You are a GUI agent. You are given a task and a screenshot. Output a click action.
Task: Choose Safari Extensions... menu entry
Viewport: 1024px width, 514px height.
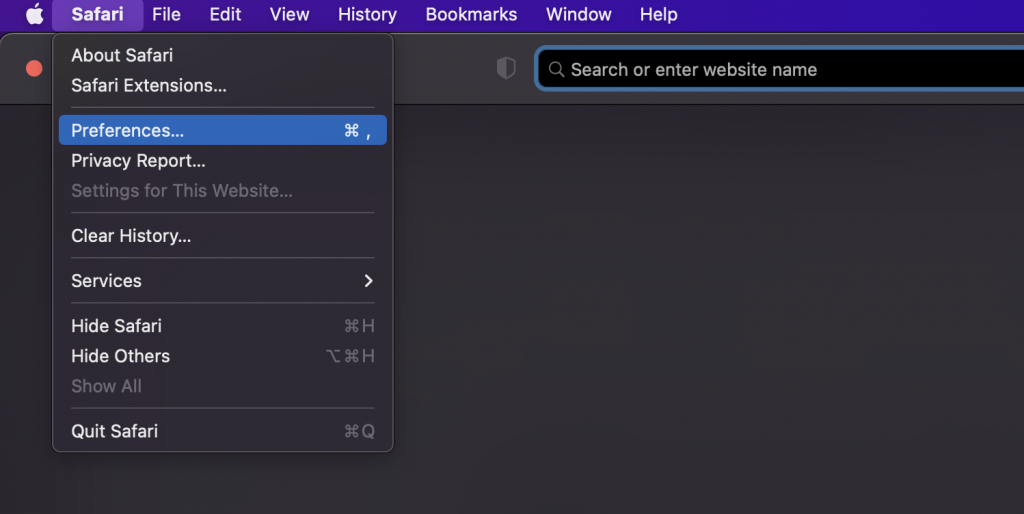point(148,86)
